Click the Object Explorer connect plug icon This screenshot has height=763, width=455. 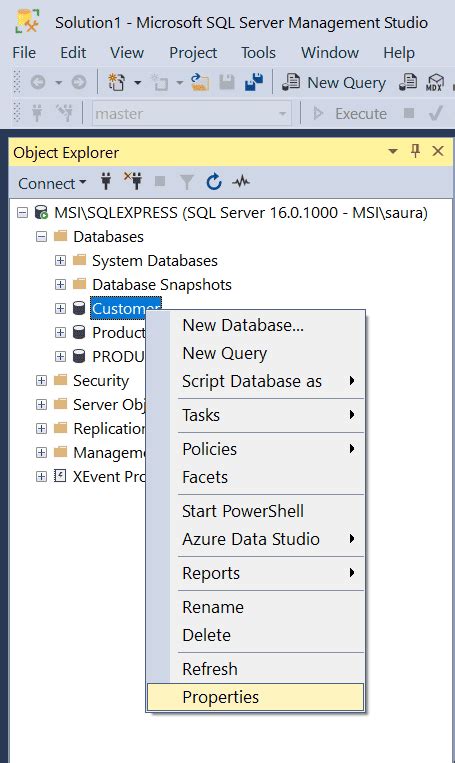coord(106,182)
